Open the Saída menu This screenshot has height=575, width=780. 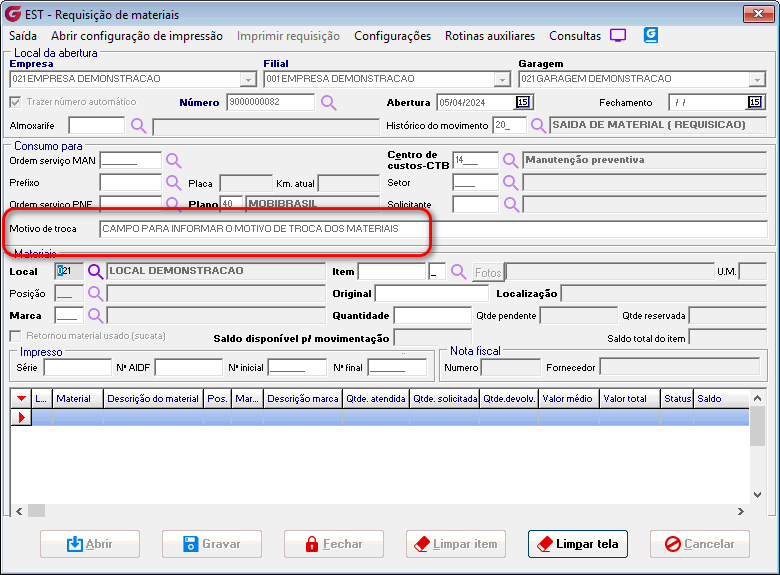pyautogui.click(x=23, y=36)
